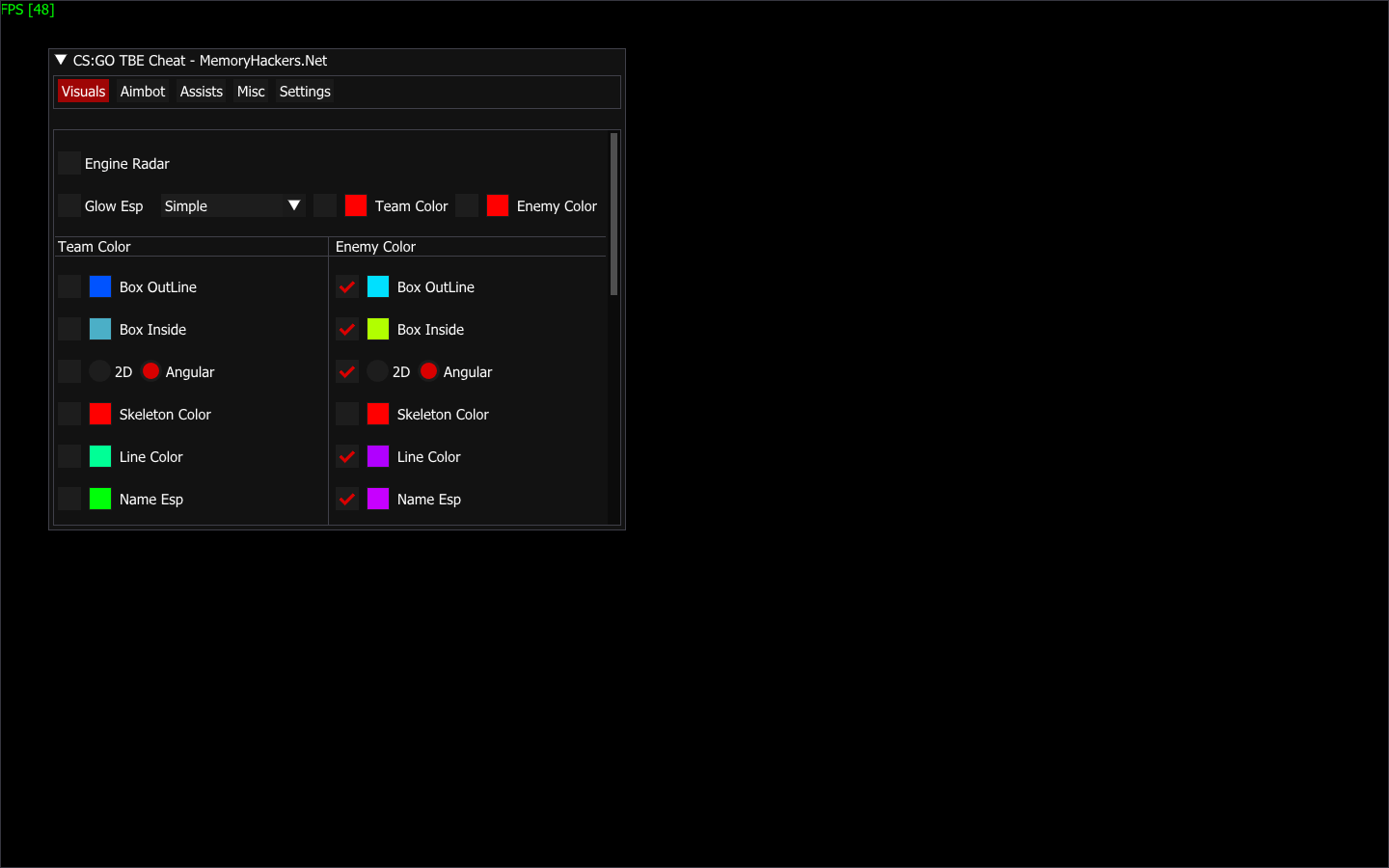Change the lime enemy Box Inside color
Image resolution: width=1389 pixels, height=868 pixels.
[x=378, y=329]
